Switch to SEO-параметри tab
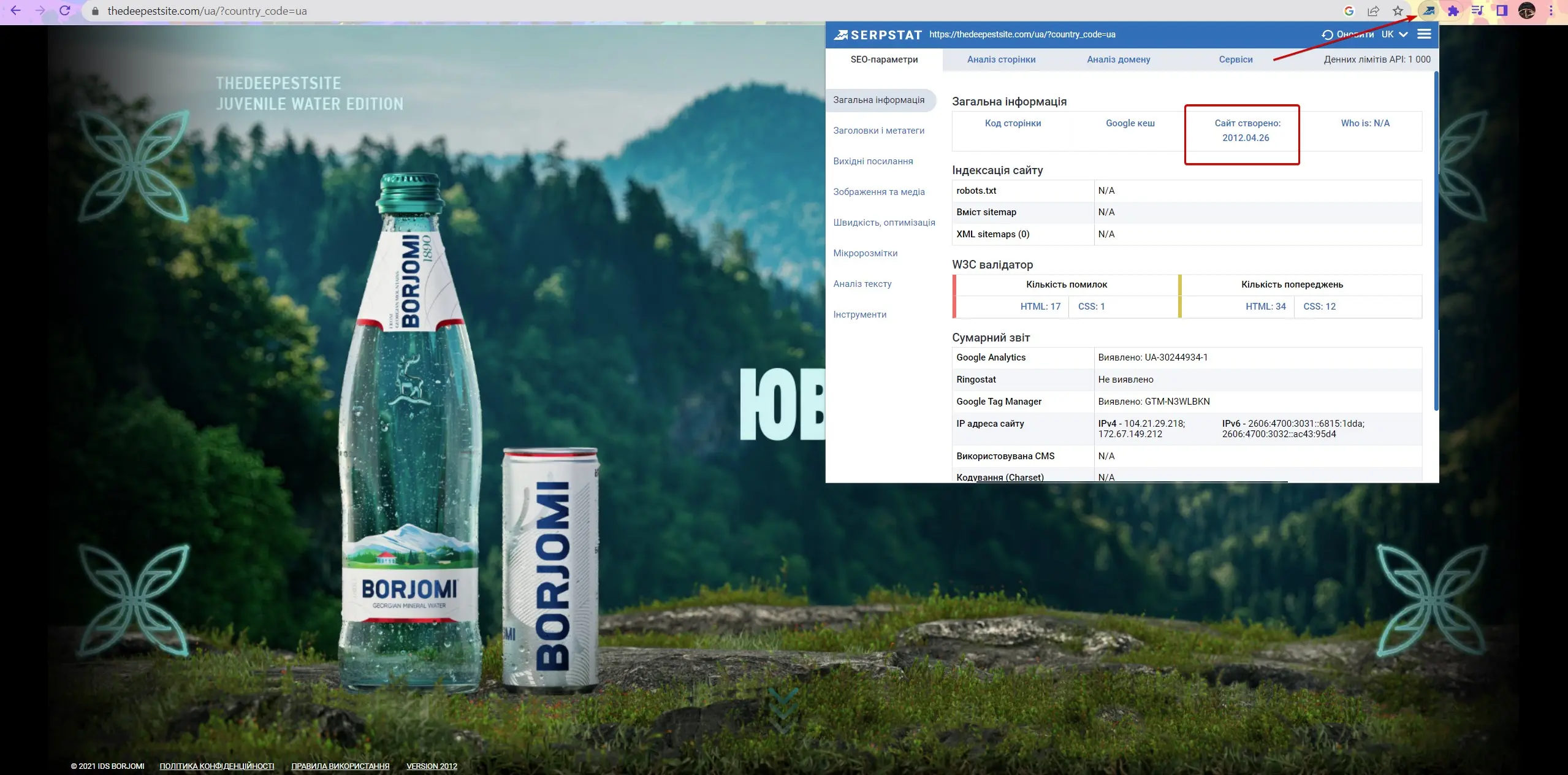1568x775 pixels. 884,59
